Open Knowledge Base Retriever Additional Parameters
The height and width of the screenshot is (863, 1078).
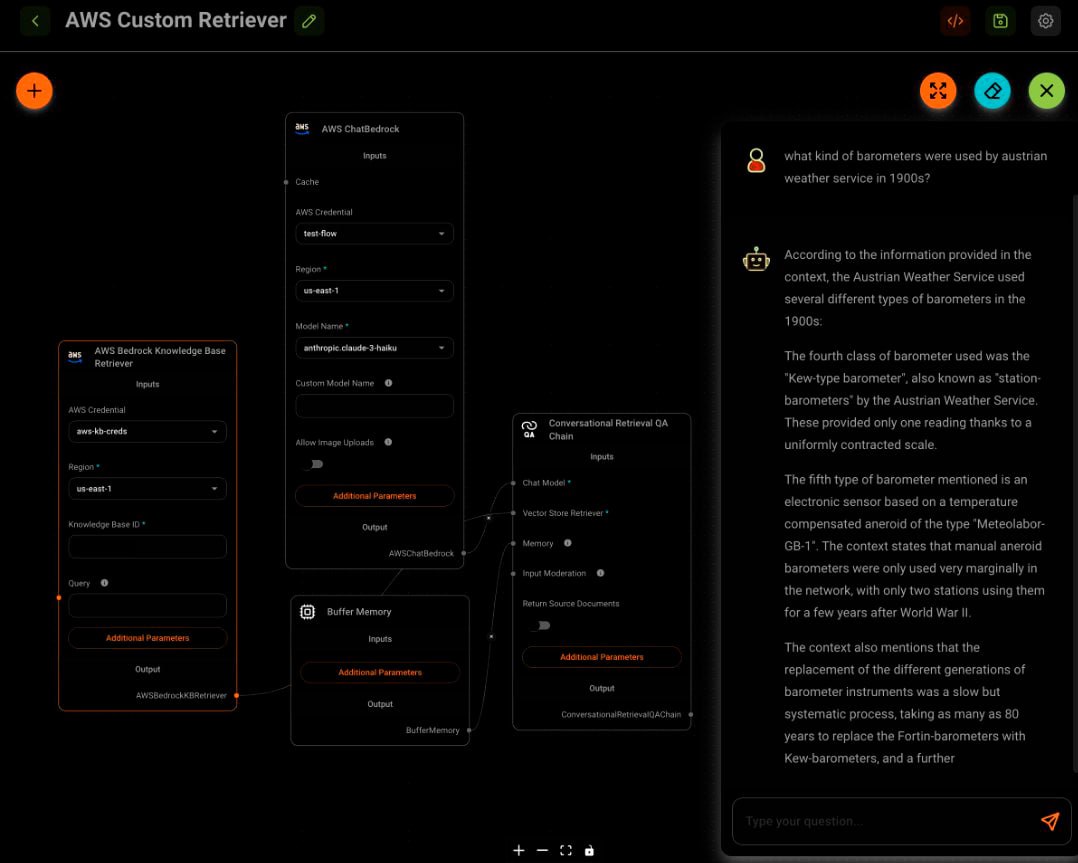pyautogui.click(x=147, y=638)
